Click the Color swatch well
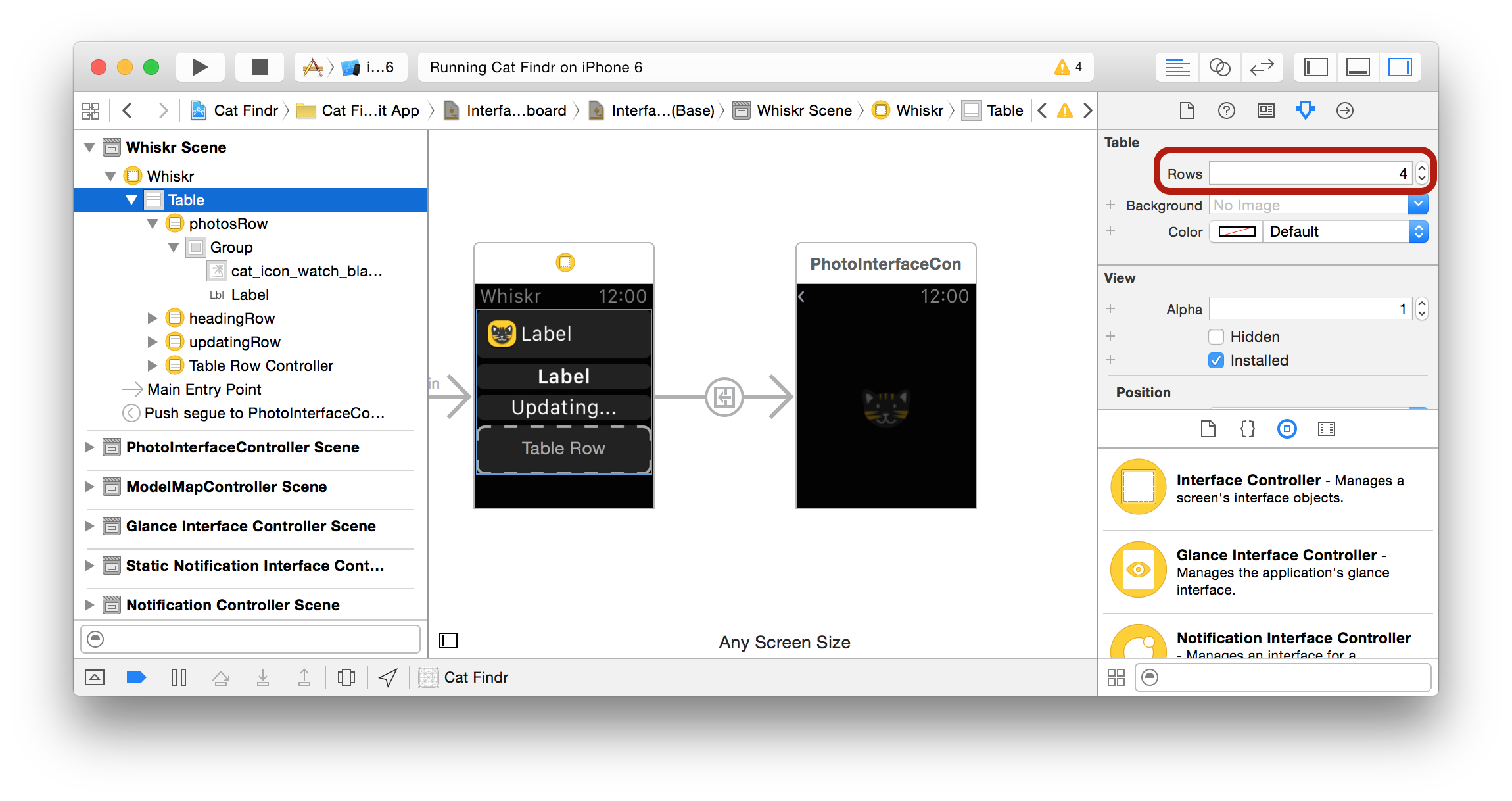The image size is (1512, 801). click(1237, 231)
